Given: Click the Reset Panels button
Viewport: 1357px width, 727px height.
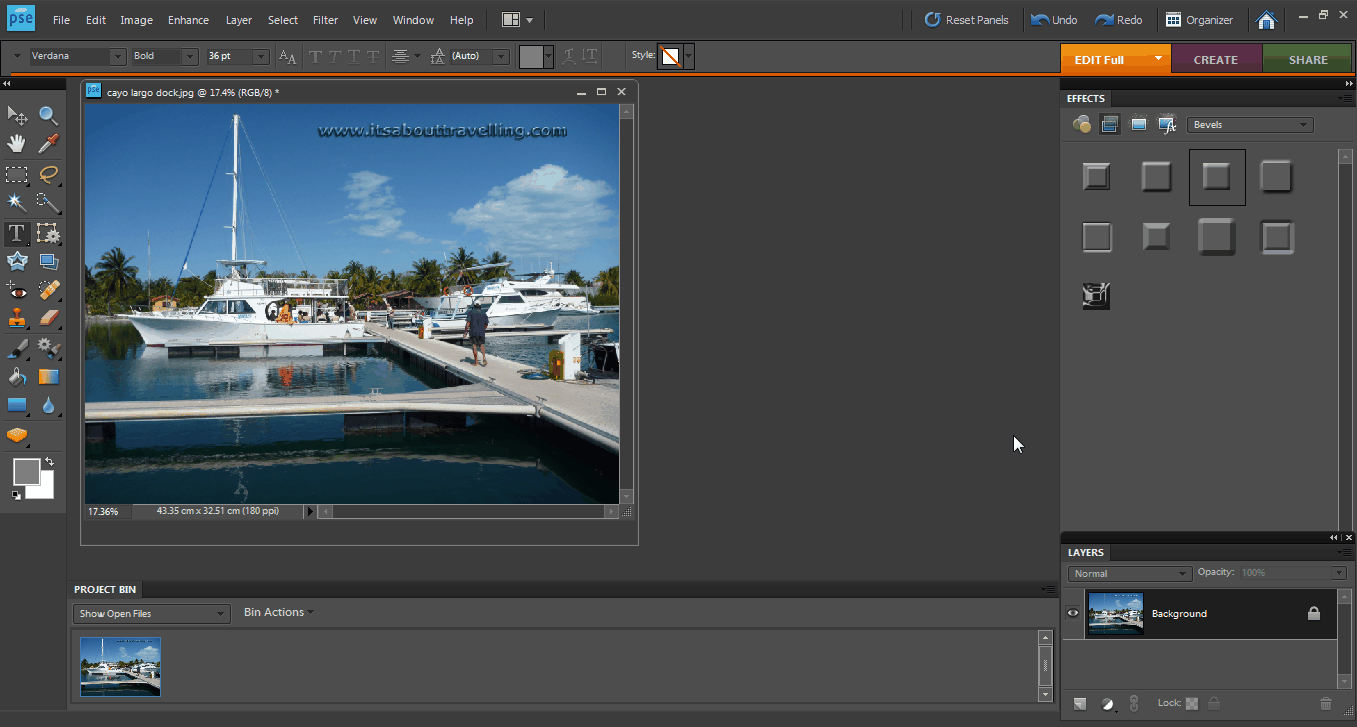Looking at the screenshot, I should point(966,20).
